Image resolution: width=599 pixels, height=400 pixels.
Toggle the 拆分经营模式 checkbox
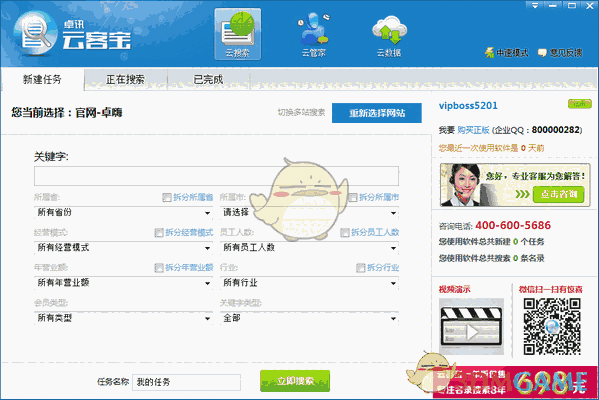[159, 232]
